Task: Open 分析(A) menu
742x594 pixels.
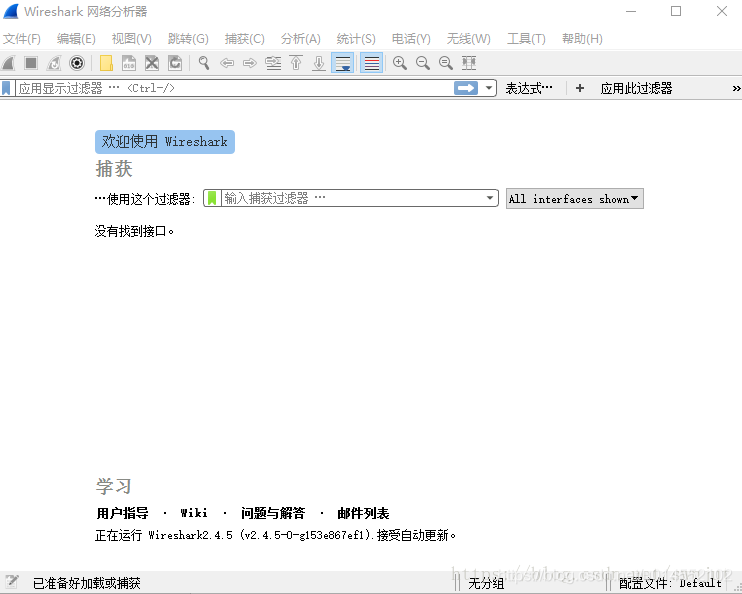Action: (300, 39)
